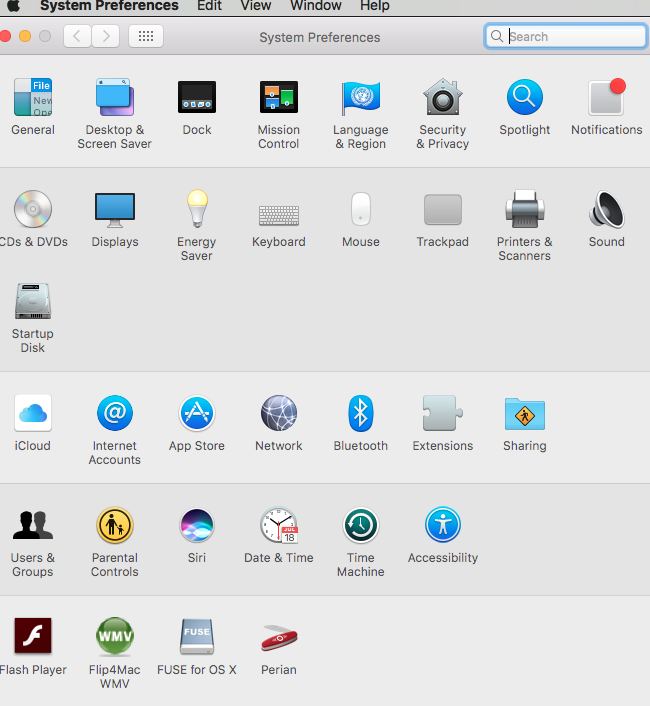Click the Back navigation arrow
Screen dimensions: 650x706
(x=77, y=36)
